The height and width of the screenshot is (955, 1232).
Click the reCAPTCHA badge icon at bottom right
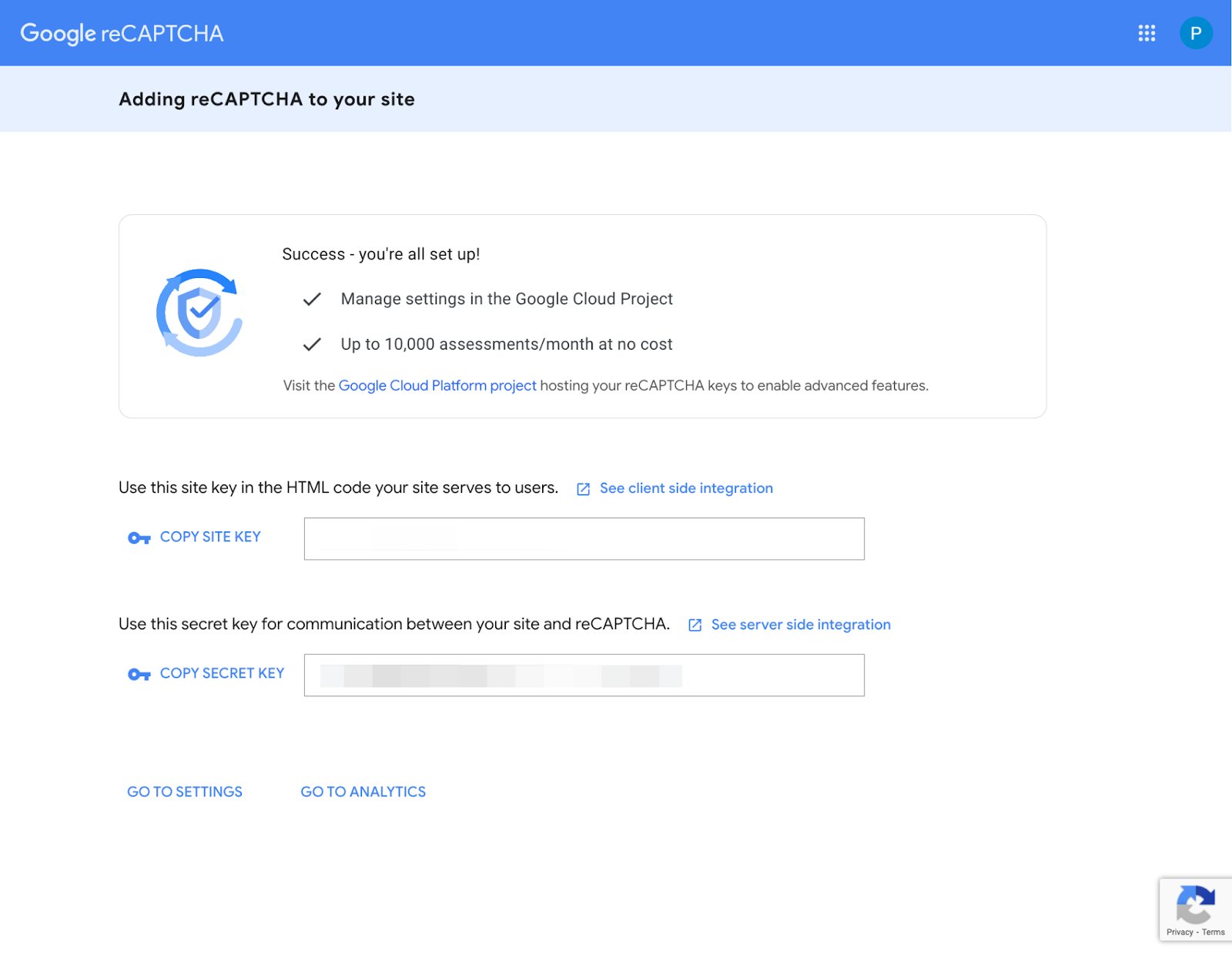pos(1196,904)
